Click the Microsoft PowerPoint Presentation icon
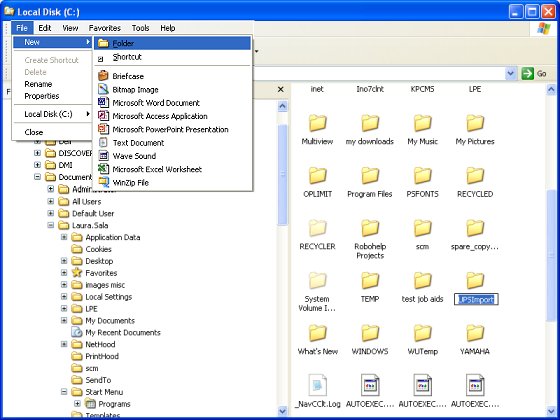Image resolution: width=560 pixels, height=420 pixels. pos(103,129)
